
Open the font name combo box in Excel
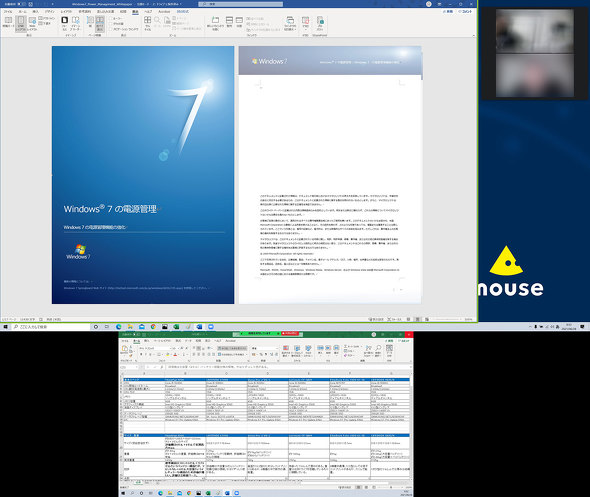point(155,348)
